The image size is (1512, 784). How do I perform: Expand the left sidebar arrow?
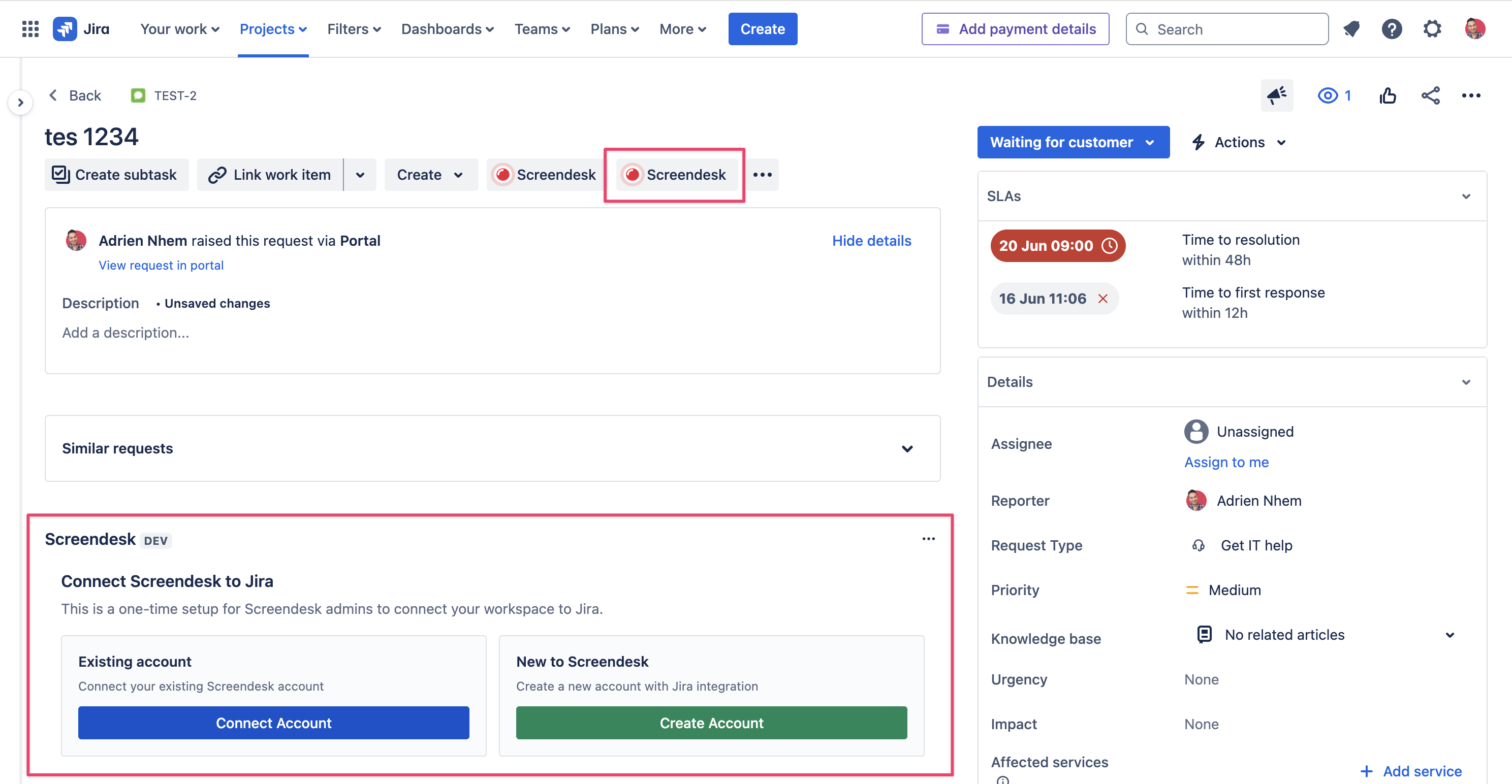point(20,103)
